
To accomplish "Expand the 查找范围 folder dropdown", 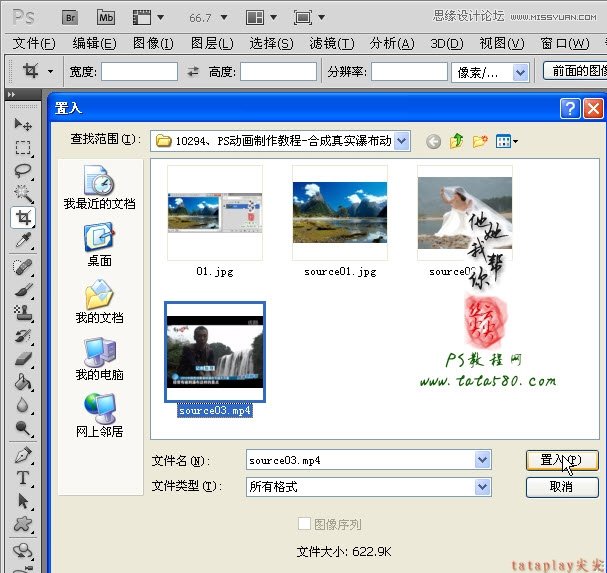I will tap(402, 141).
